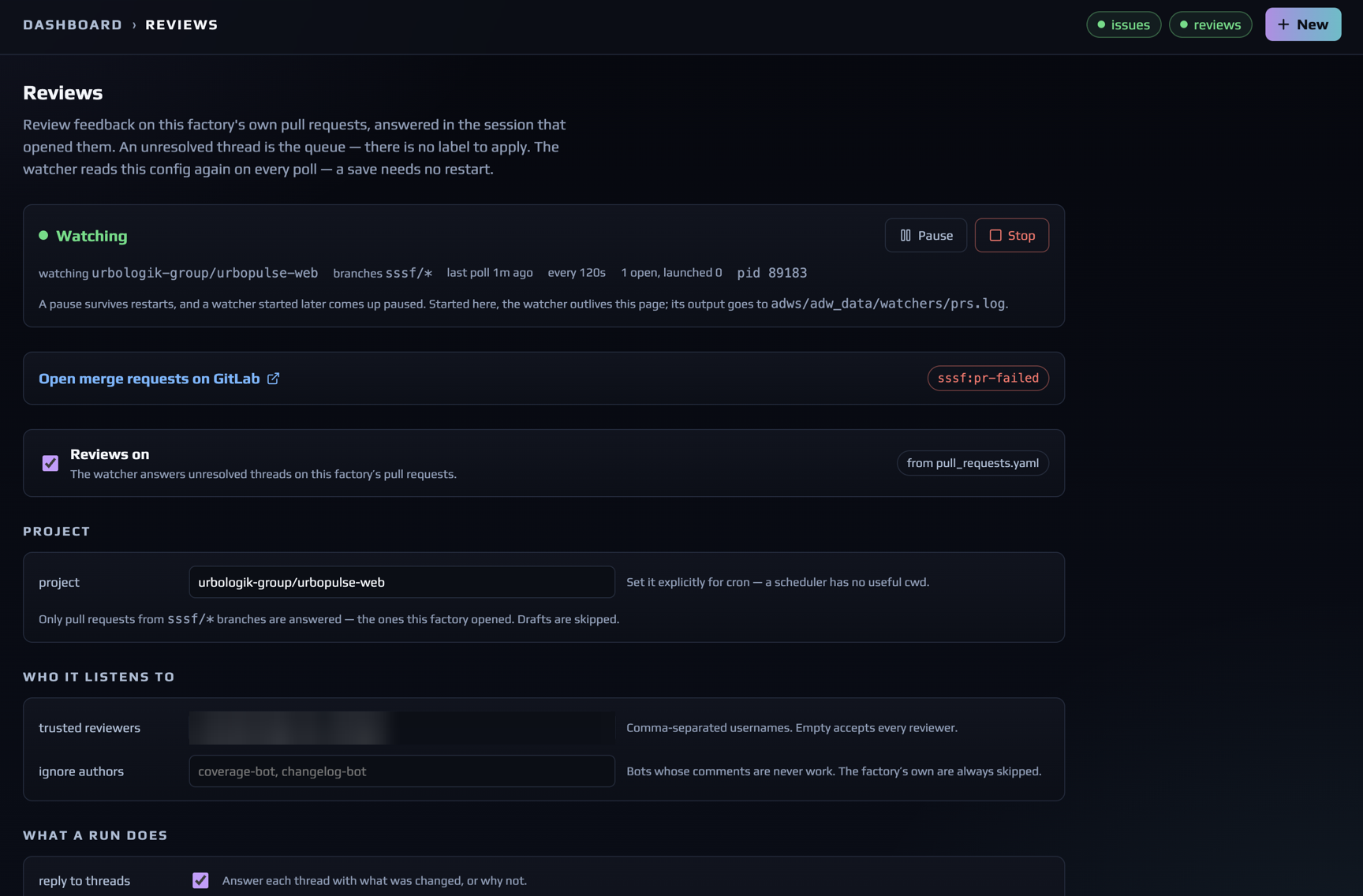
Task: Stop the watcher
Action: tap(1011, 235)
